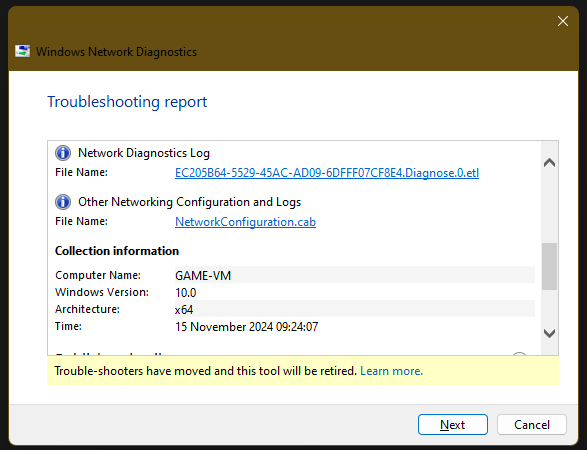Screen dimensions: 587x450
Task: Select the time value 15 November 2024 09:24:07
Action: [x=246, y=327]
